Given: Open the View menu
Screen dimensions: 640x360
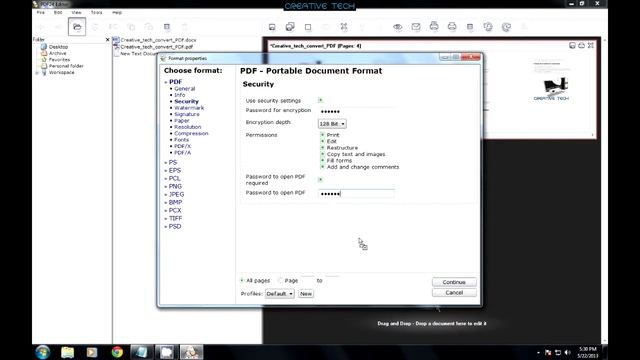Looking at the screenshot, I should (x=76, y=13).
